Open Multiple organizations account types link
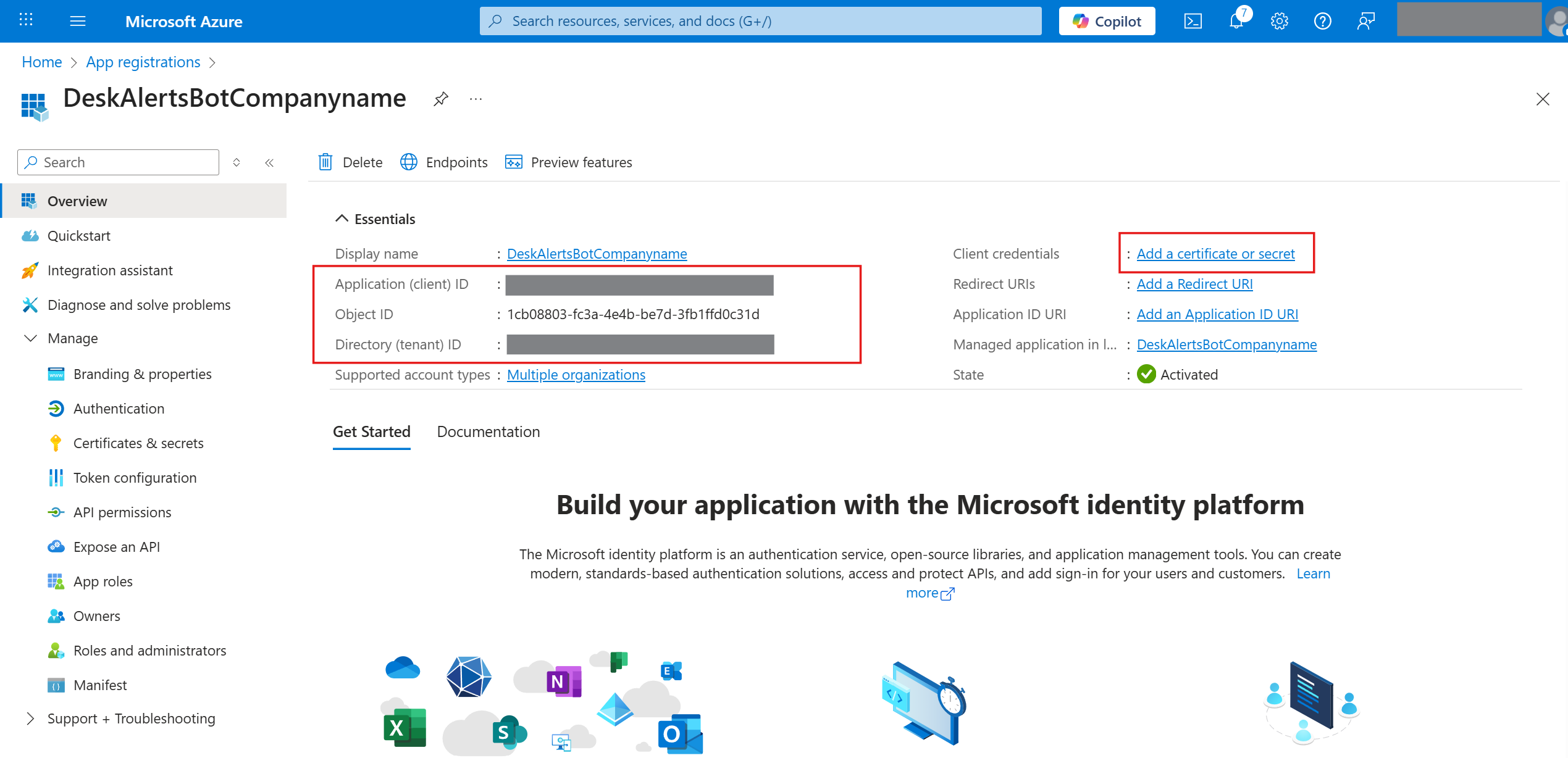1568x758 pixels. [x=576, y=375]
